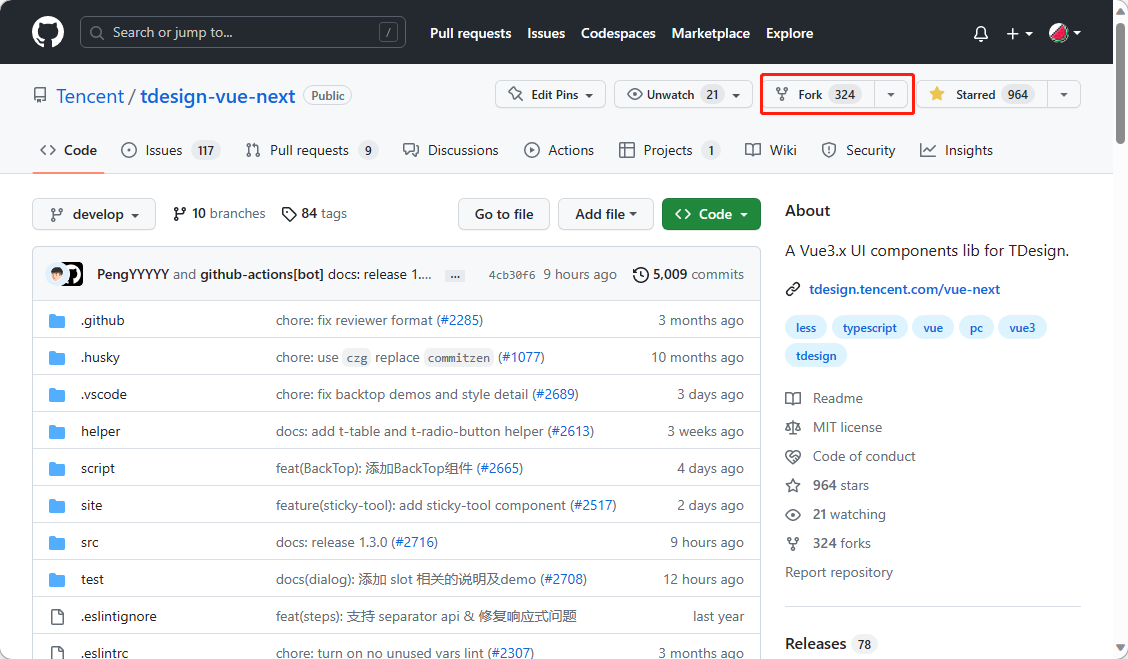
Task: Select the vue topic tag
Action: [933, 327]
